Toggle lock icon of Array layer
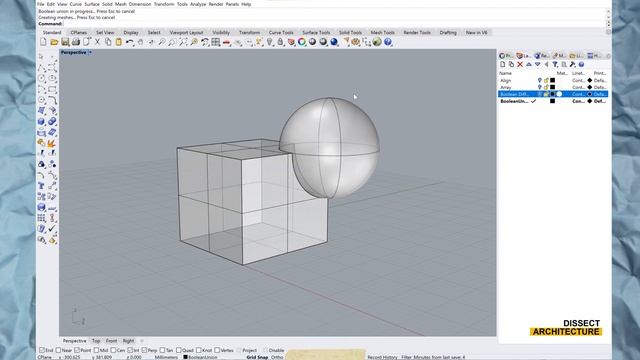Image resolution: width=640 pixels, height=360 pixels. (x=546, y=87)
